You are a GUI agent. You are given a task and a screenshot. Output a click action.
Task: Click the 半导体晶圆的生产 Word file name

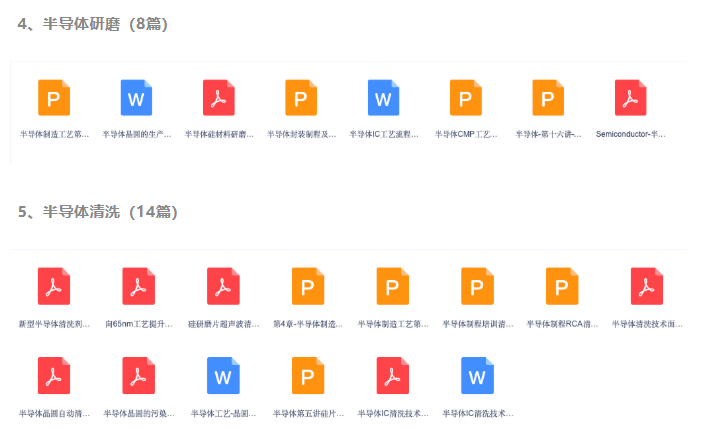click(137, 134)
